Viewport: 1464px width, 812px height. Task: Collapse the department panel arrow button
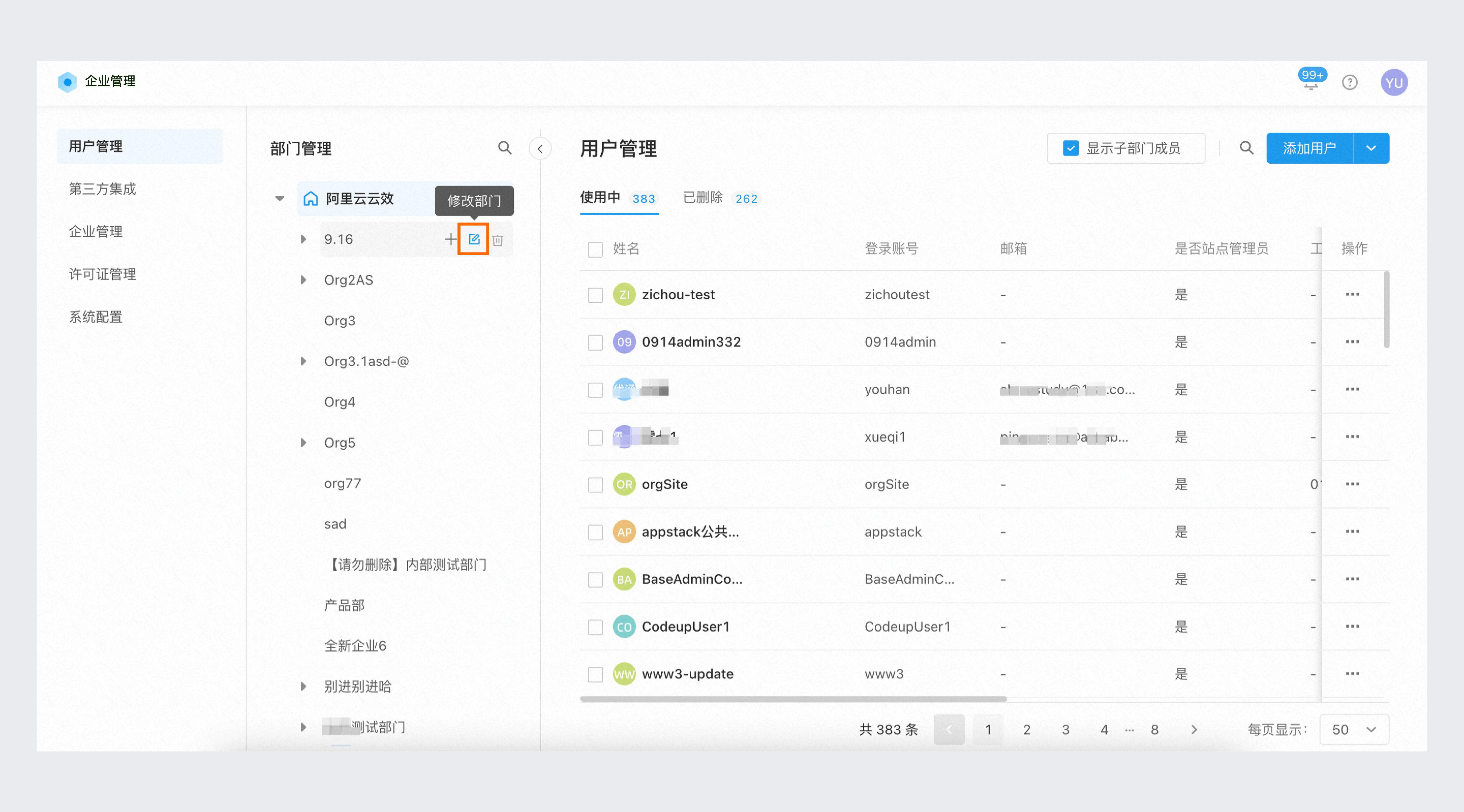pos(539,149)
